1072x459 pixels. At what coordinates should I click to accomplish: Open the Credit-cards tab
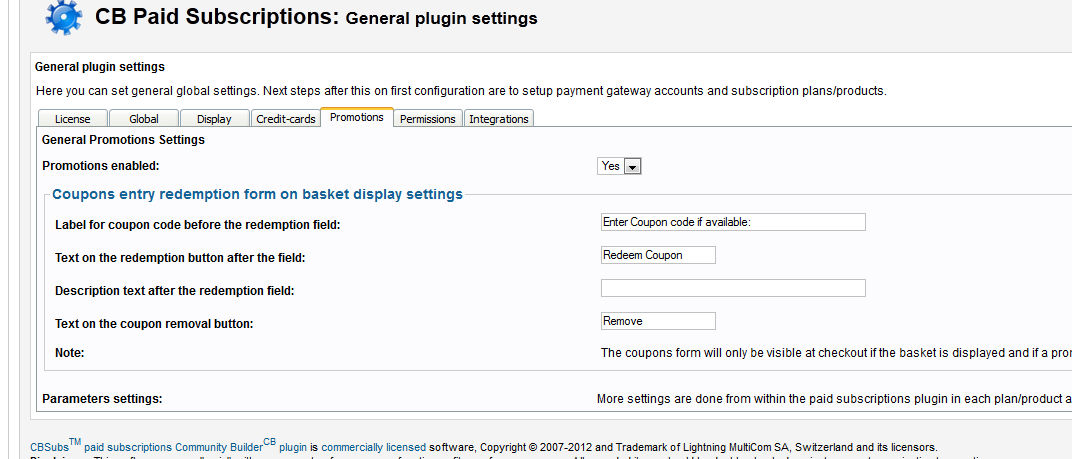point(286,118)
